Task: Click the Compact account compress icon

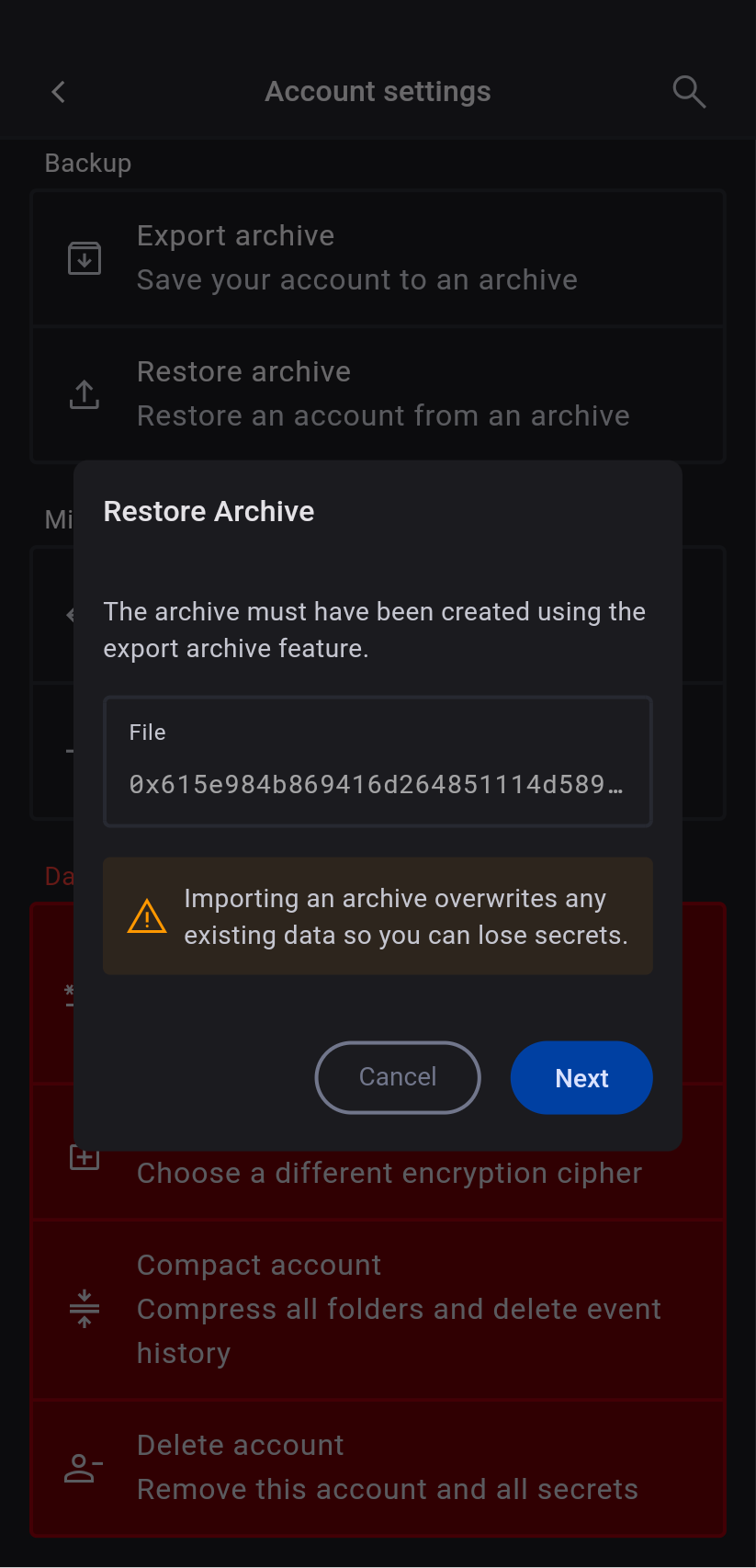Action: point(85,1309)
